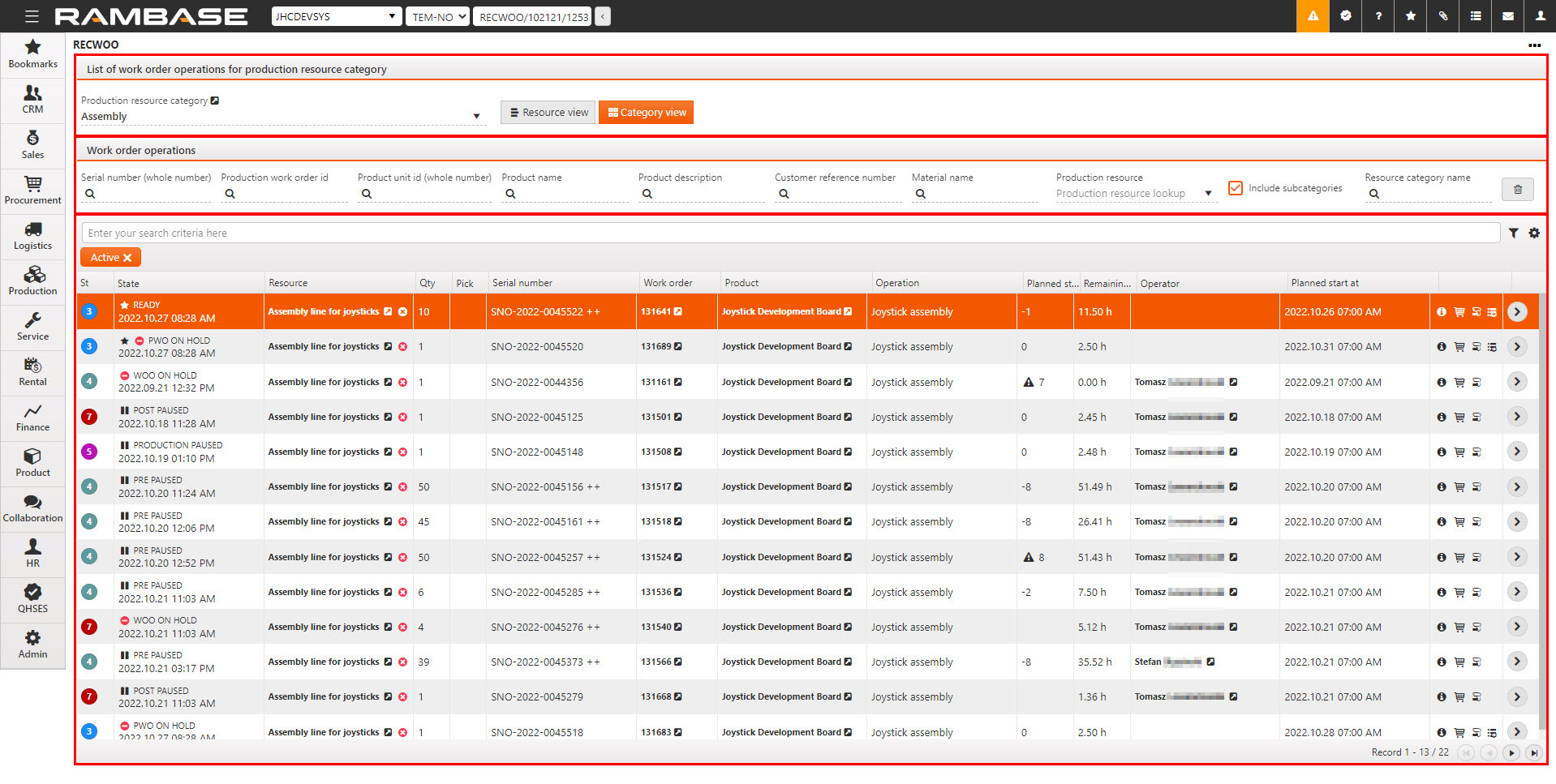Screen dimensions: 1556x784
Task: Switch to Resource view
Action: coord(548,113)
